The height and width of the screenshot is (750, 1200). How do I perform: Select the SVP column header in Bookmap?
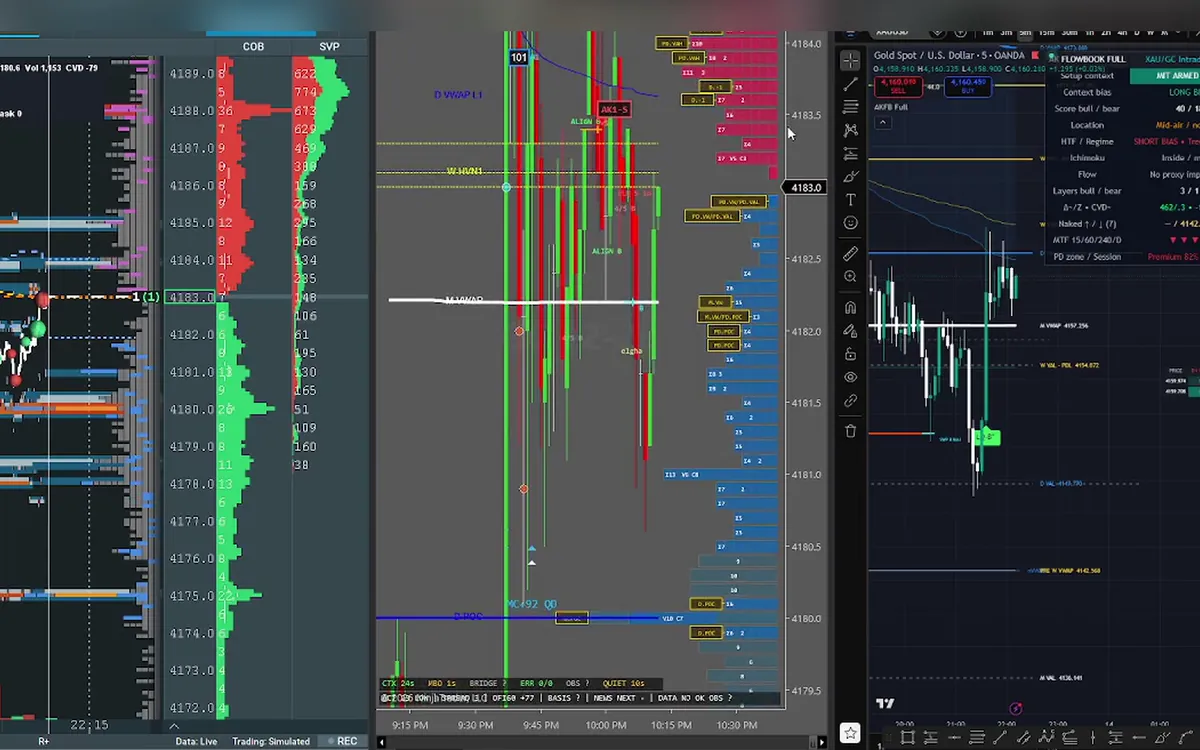(329, 47)
